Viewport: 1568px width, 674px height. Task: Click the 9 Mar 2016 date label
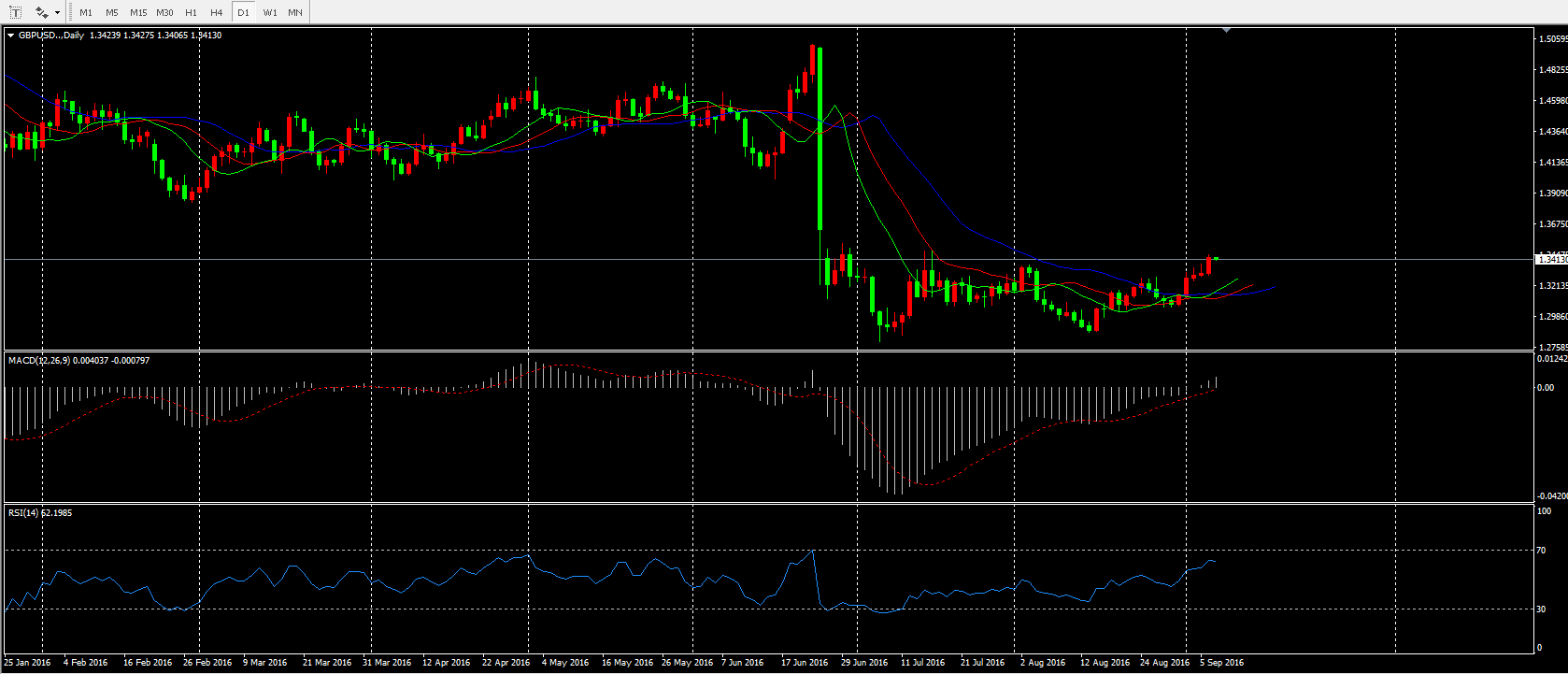[x=265, y=662]
